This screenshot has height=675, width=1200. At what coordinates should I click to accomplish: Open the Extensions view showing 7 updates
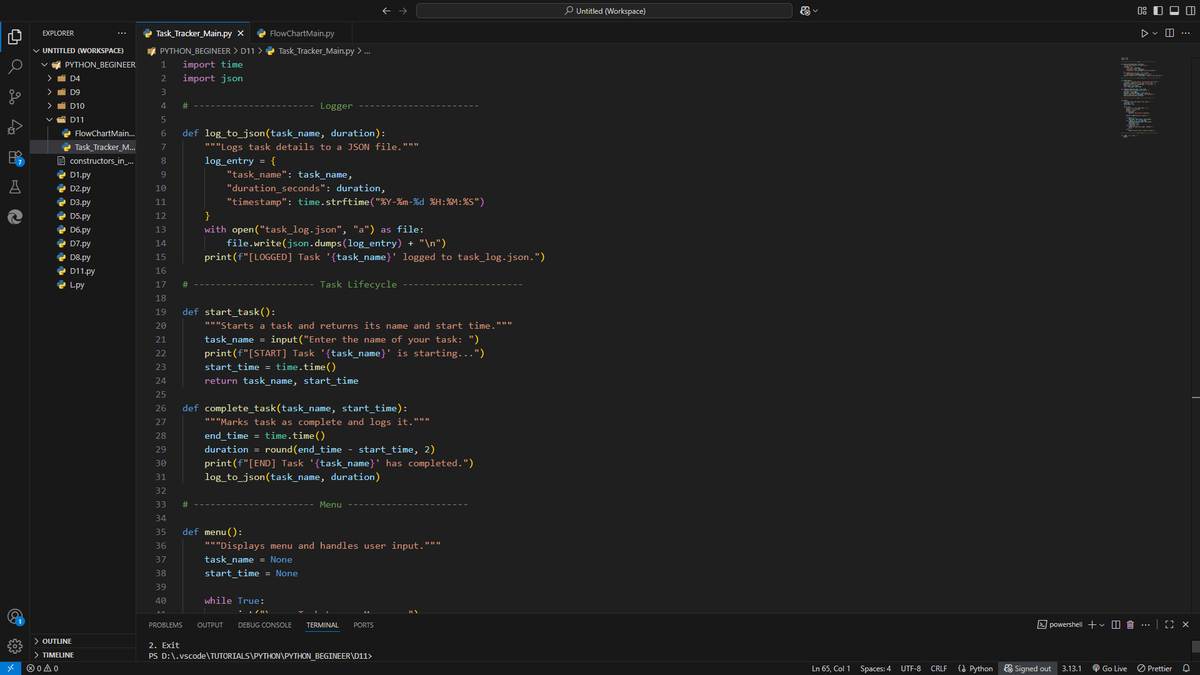pos(14,158)
